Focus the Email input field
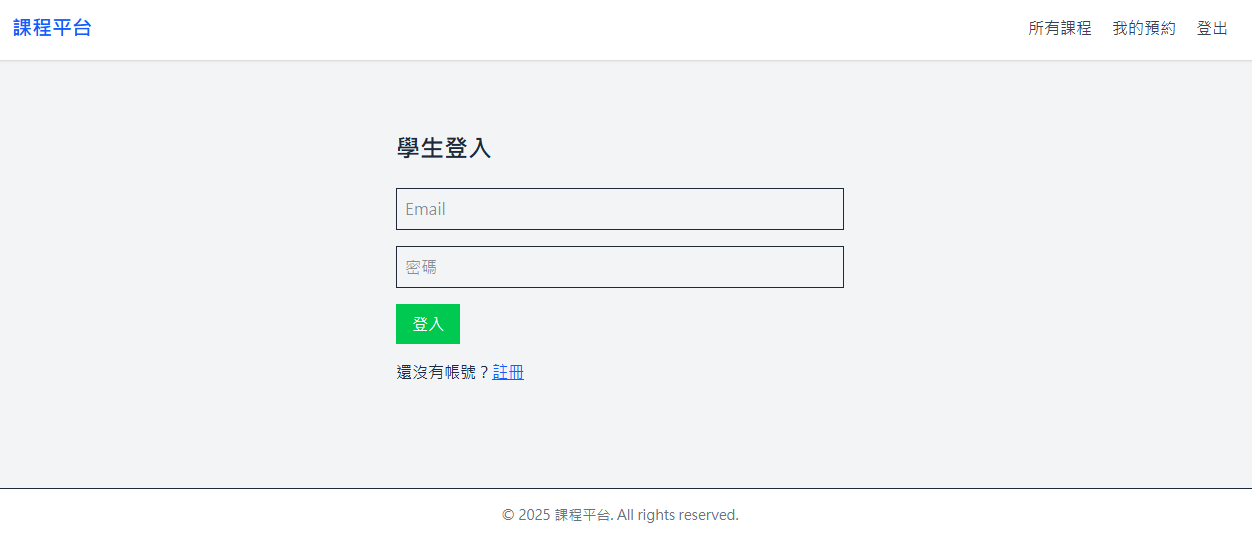The width and height of the screenshot is (1252, 538). point(619,209)
